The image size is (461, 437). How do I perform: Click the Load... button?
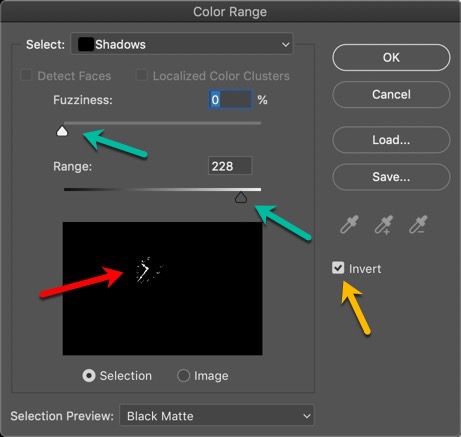391,140
